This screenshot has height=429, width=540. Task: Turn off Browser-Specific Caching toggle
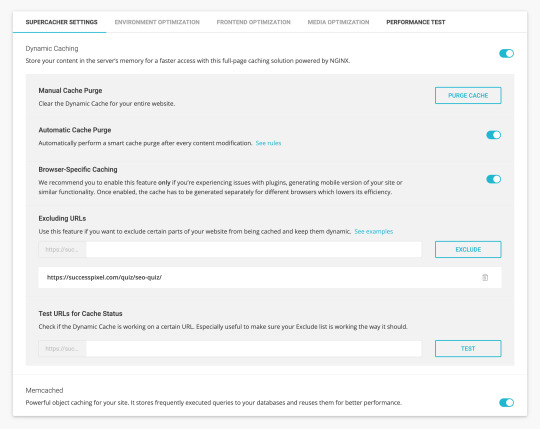494,179
